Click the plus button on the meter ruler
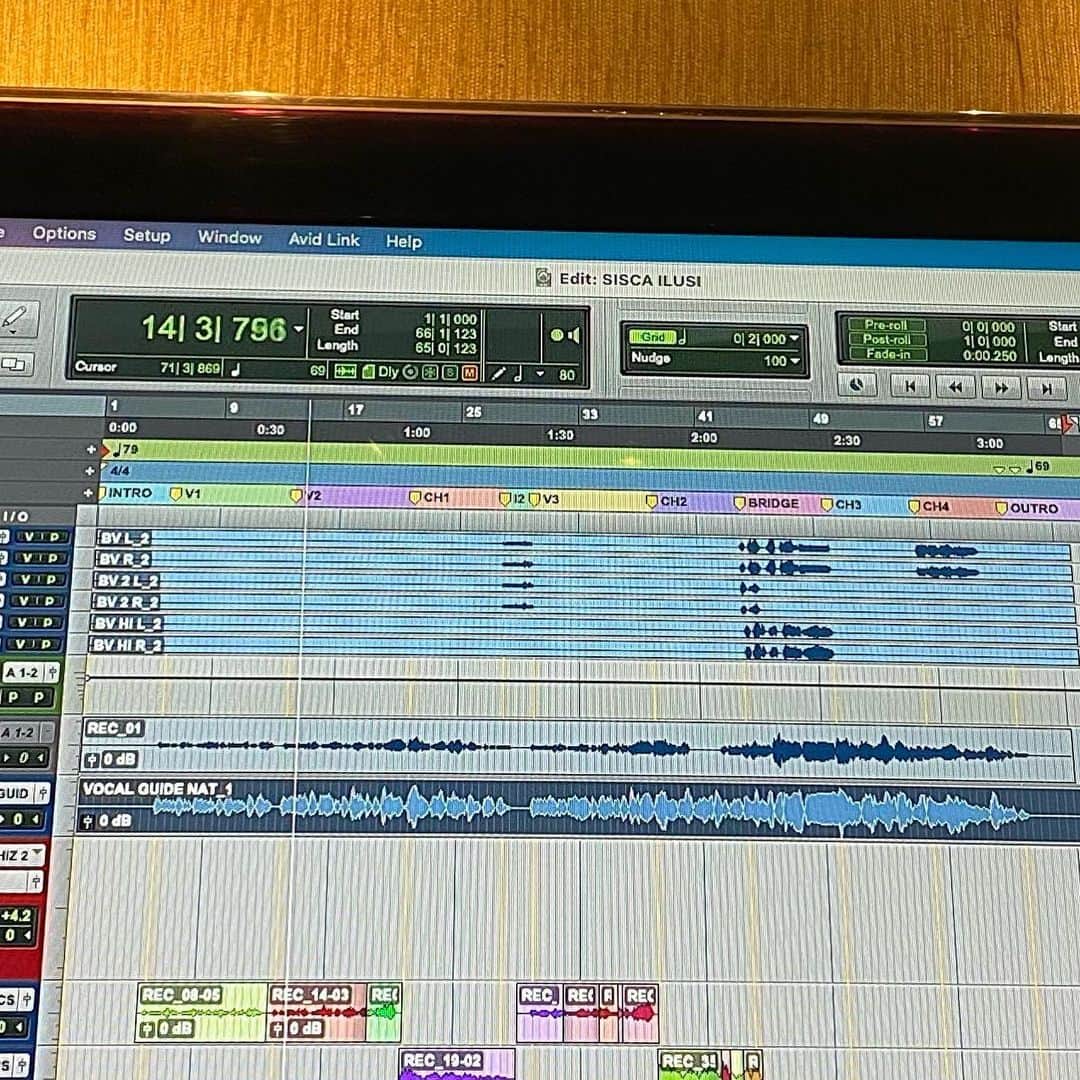 click(90, 471)
